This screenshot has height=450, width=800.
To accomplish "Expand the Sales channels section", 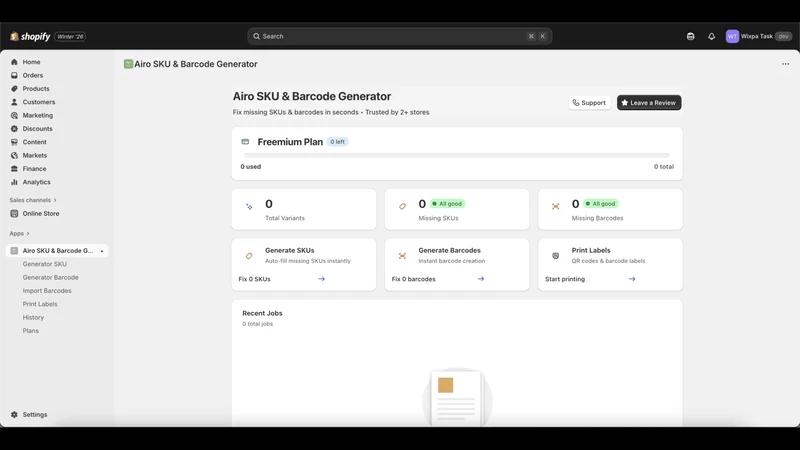I will coord(33,200).
